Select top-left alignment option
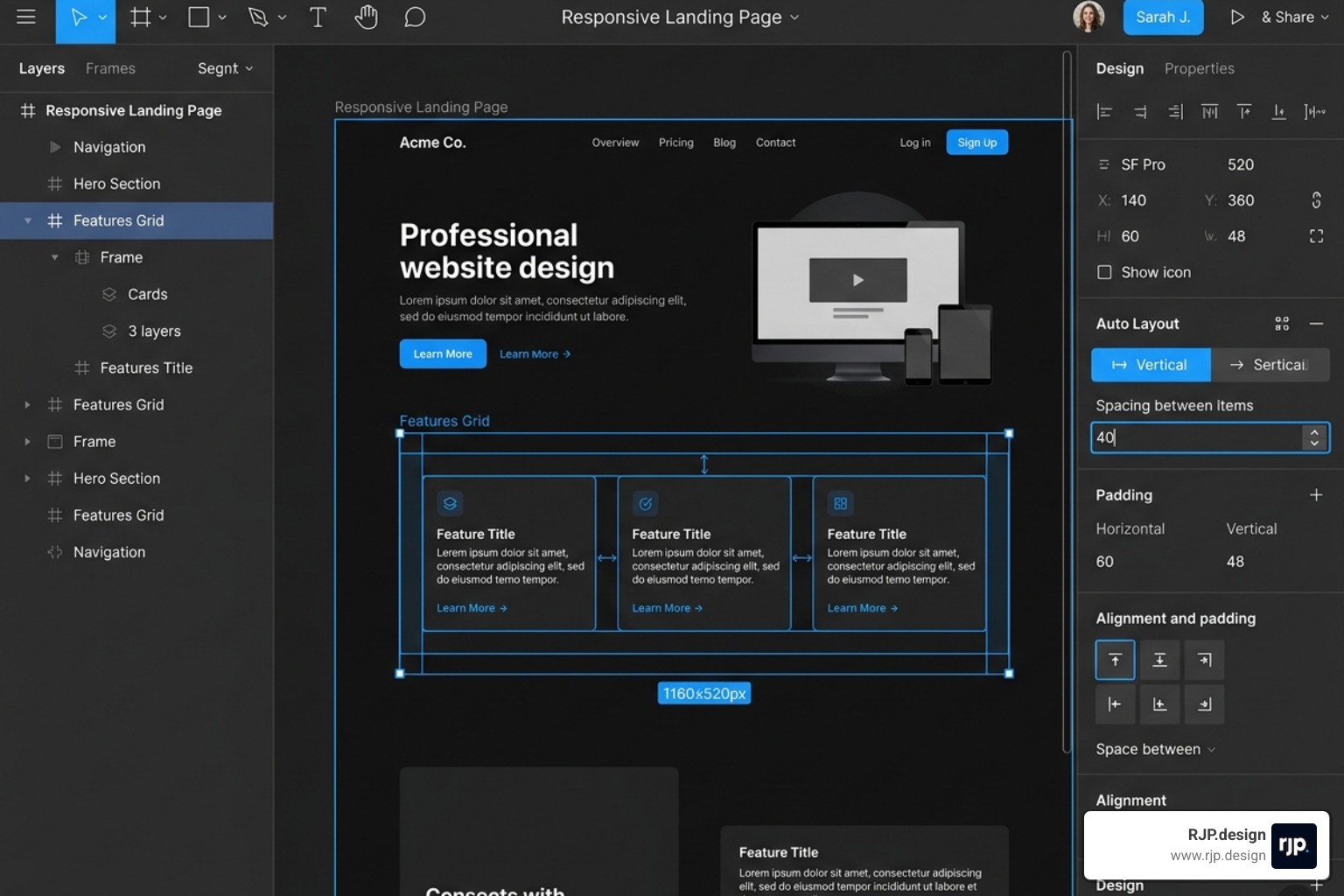Image resolution: width=1344 pixels, height=896 pixels. point(1115,660)
